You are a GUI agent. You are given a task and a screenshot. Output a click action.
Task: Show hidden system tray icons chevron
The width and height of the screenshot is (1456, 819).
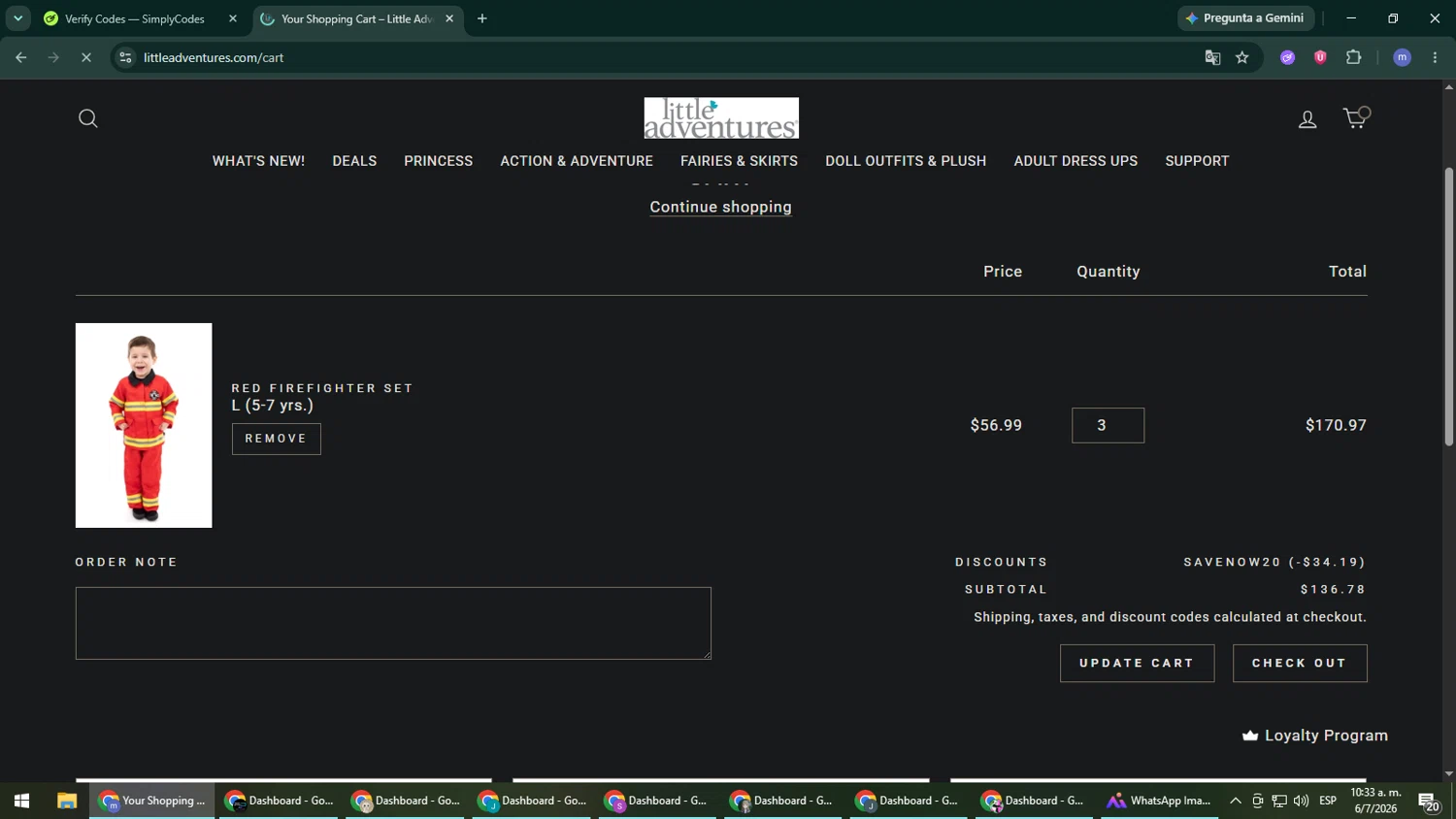(x=1235, y=801)
